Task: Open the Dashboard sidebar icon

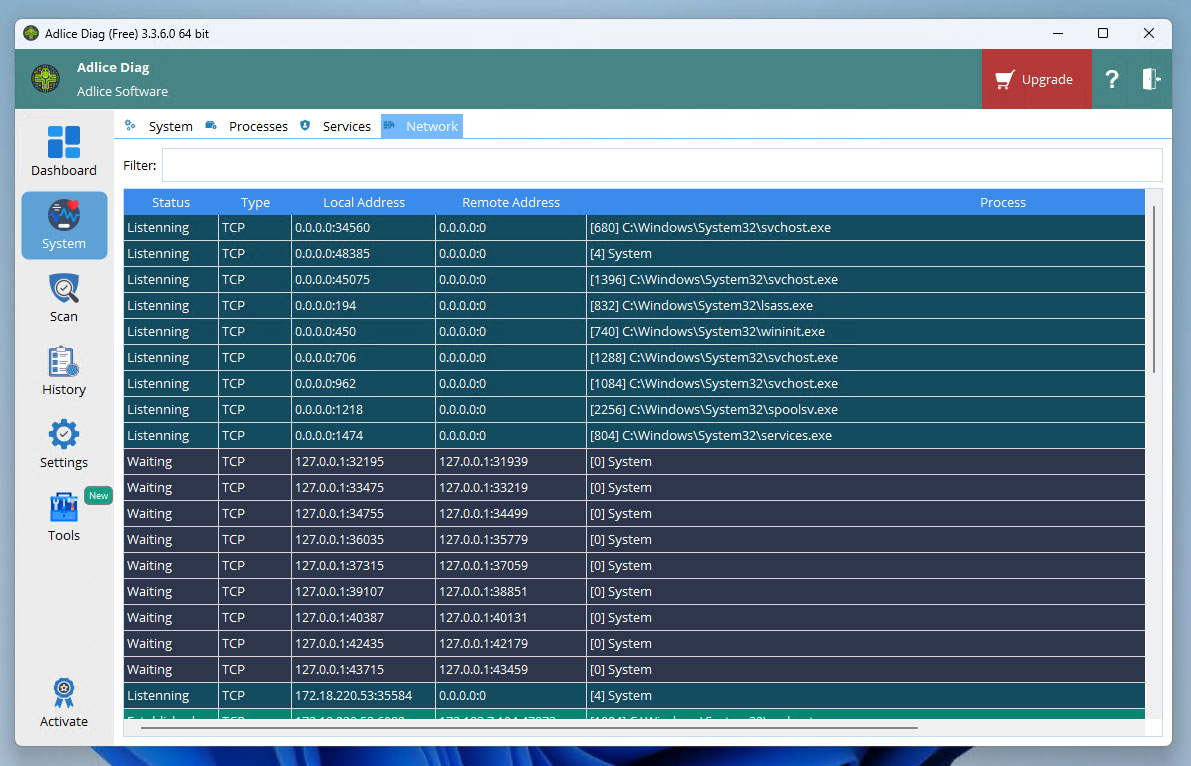Action: click(64, 143)
